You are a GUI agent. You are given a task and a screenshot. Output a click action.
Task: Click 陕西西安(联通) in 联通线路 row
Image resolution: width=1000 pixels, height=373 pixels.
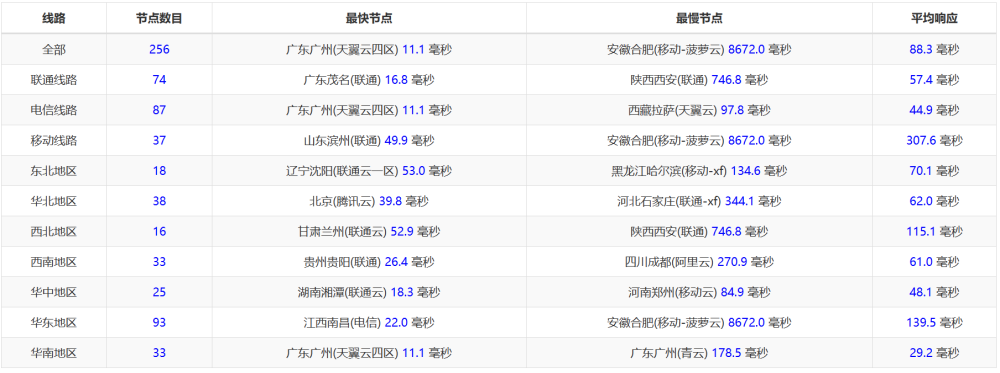pyautogui.click(x=670, y=80)
